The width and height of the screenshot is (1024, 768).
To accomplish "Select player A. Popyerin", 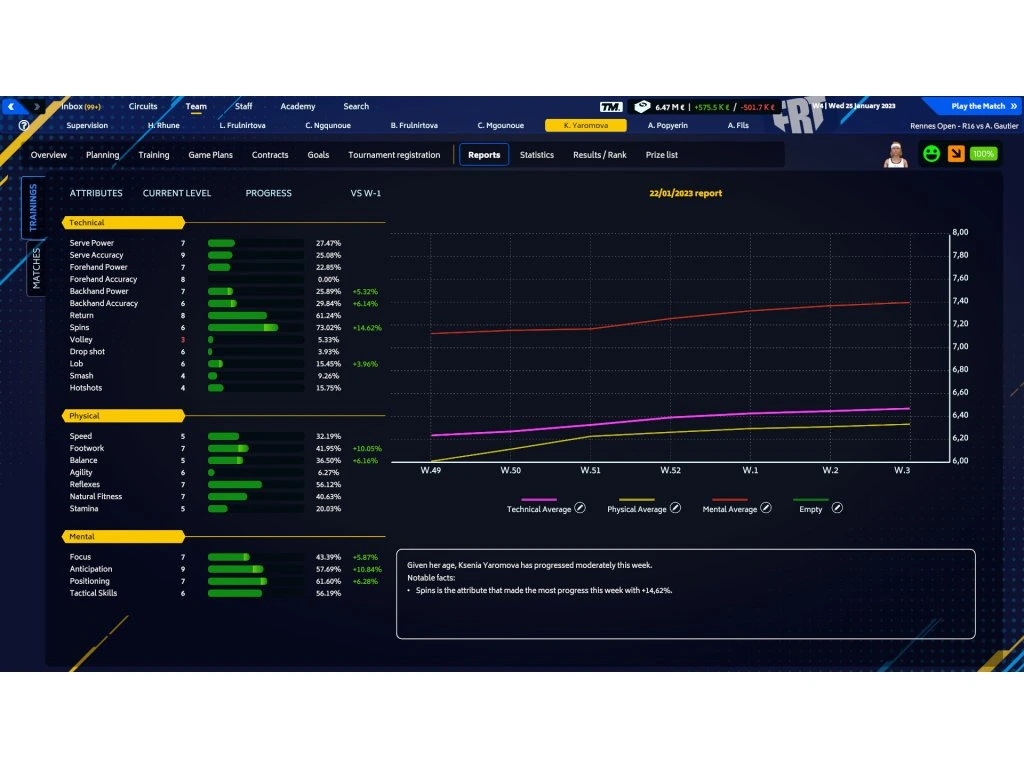I will point(667,125).
